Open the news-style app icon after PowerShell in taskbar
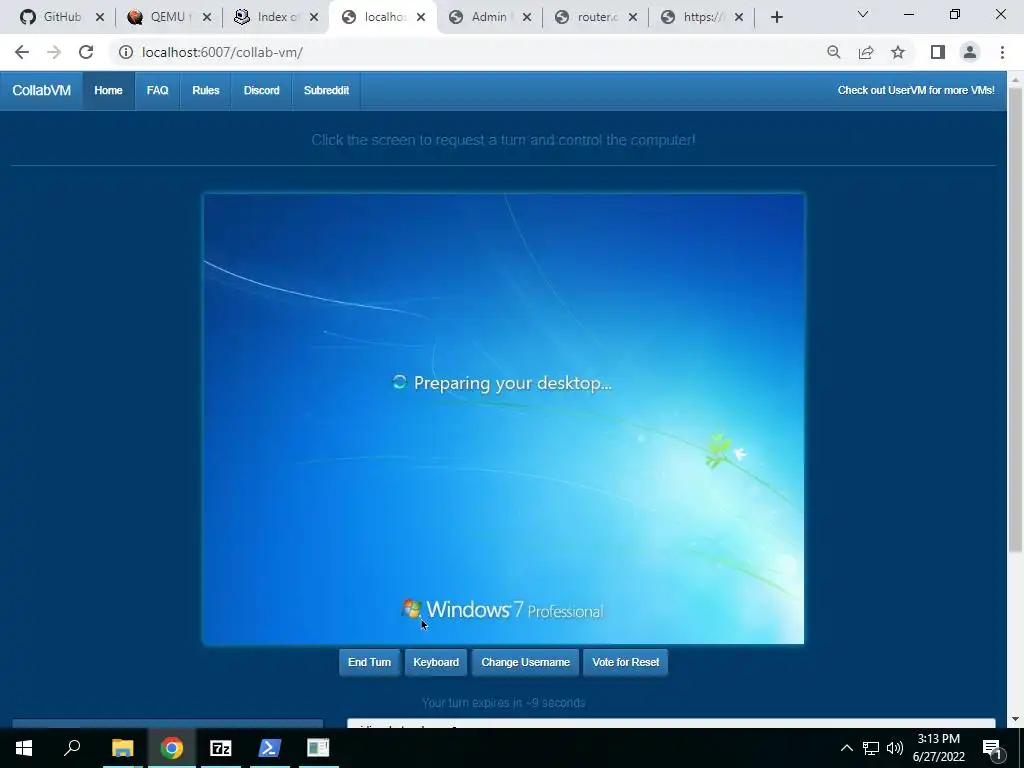1024x768 pixels. pyautogui.click(x=318, y=748)
